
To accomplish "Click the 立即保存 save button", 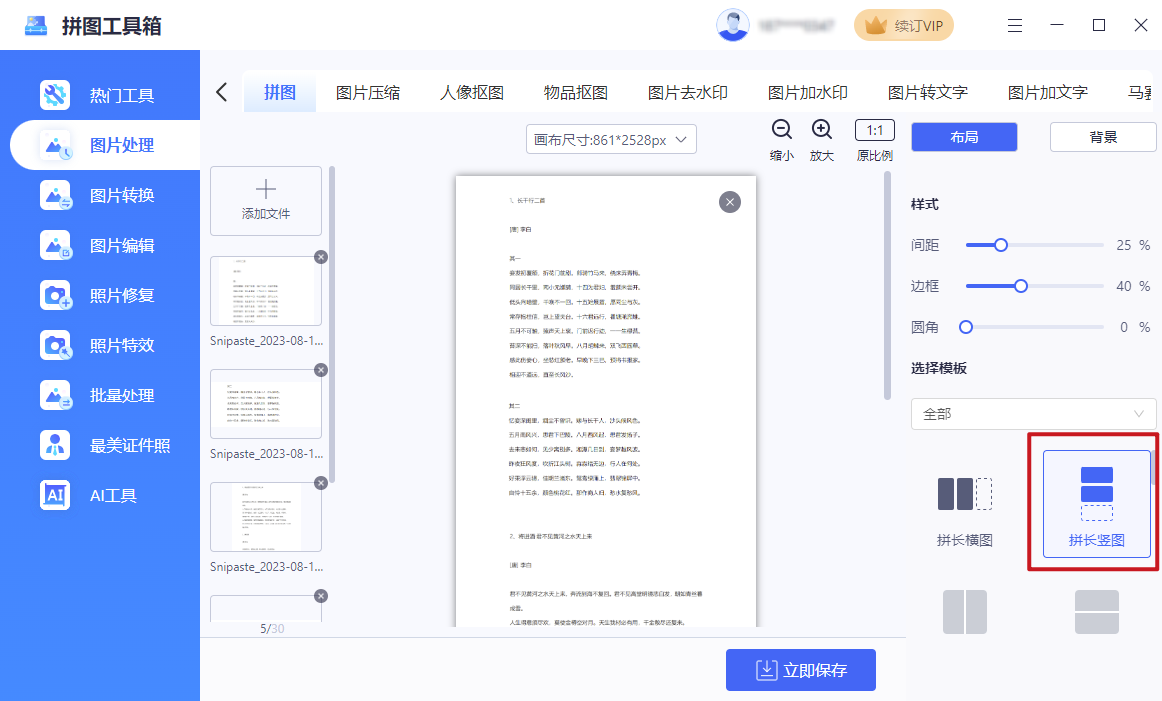I will [800, 670].
